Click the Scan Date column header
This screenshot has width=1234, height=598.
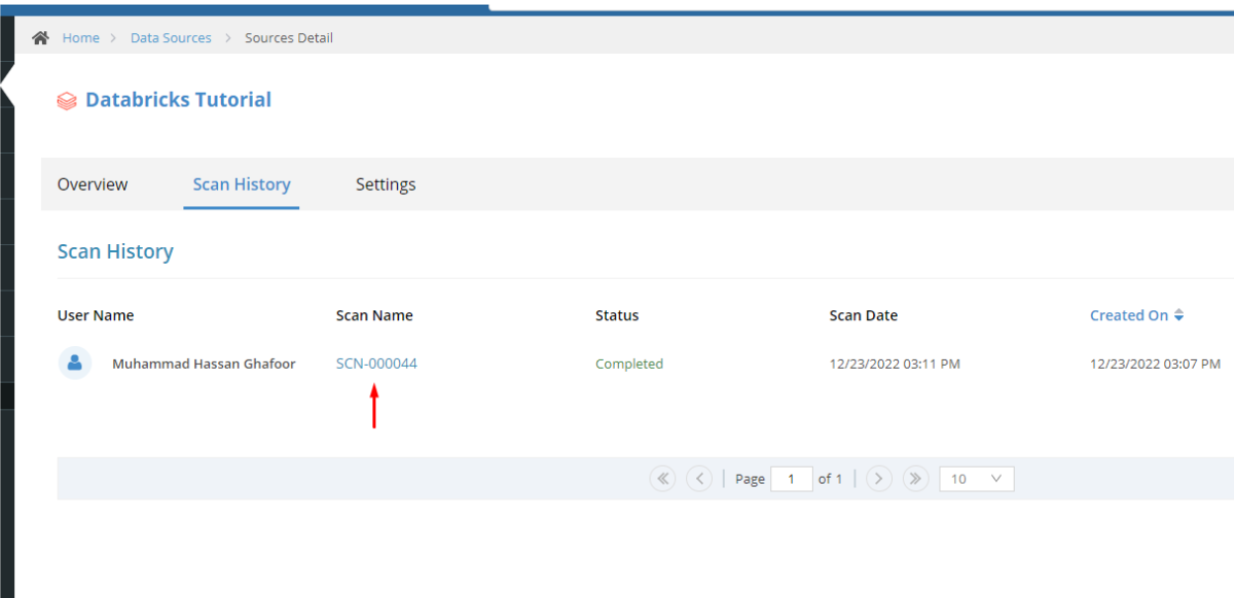863,315
